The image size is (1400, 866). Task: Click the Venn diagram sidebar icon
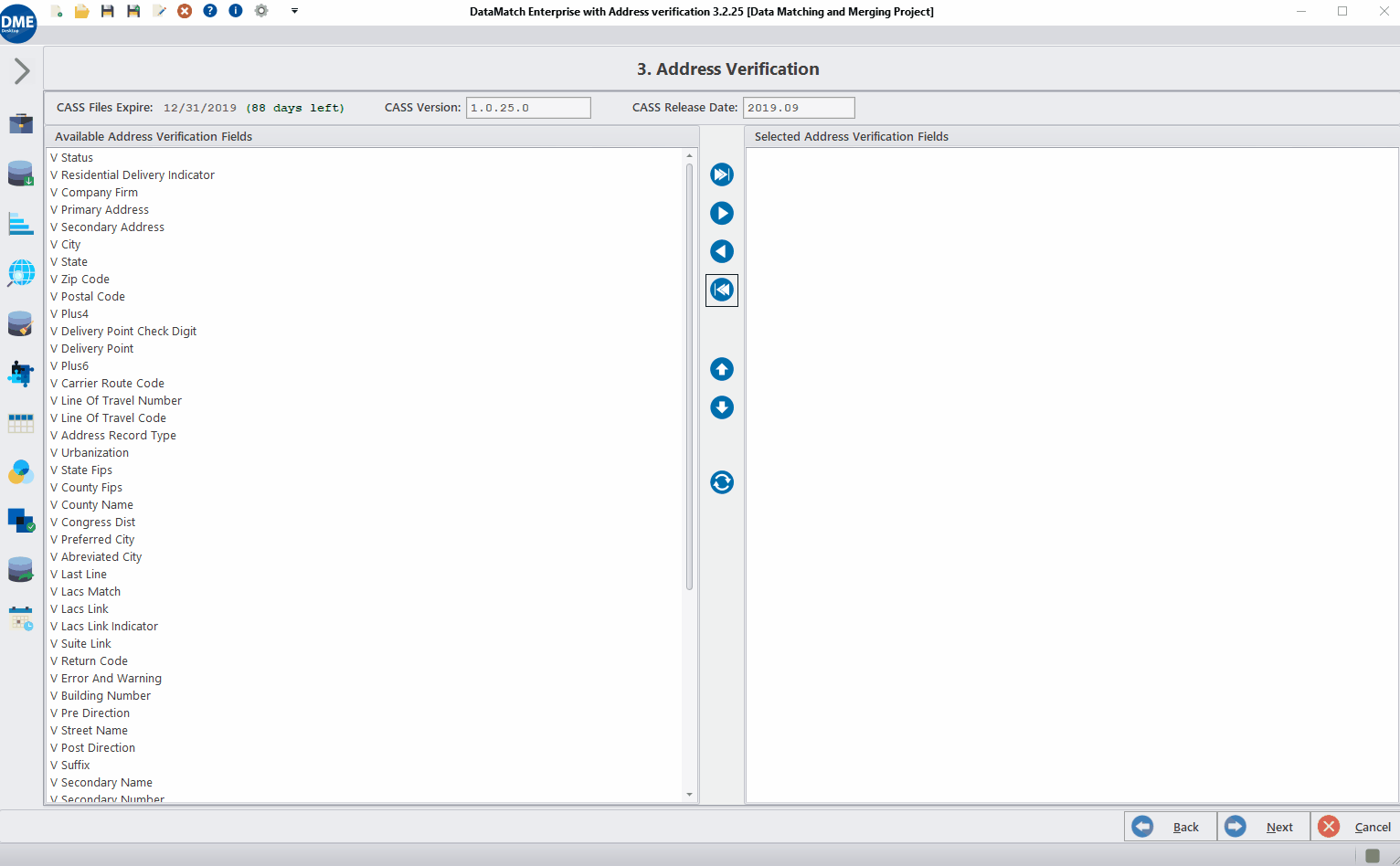point(20,472)
